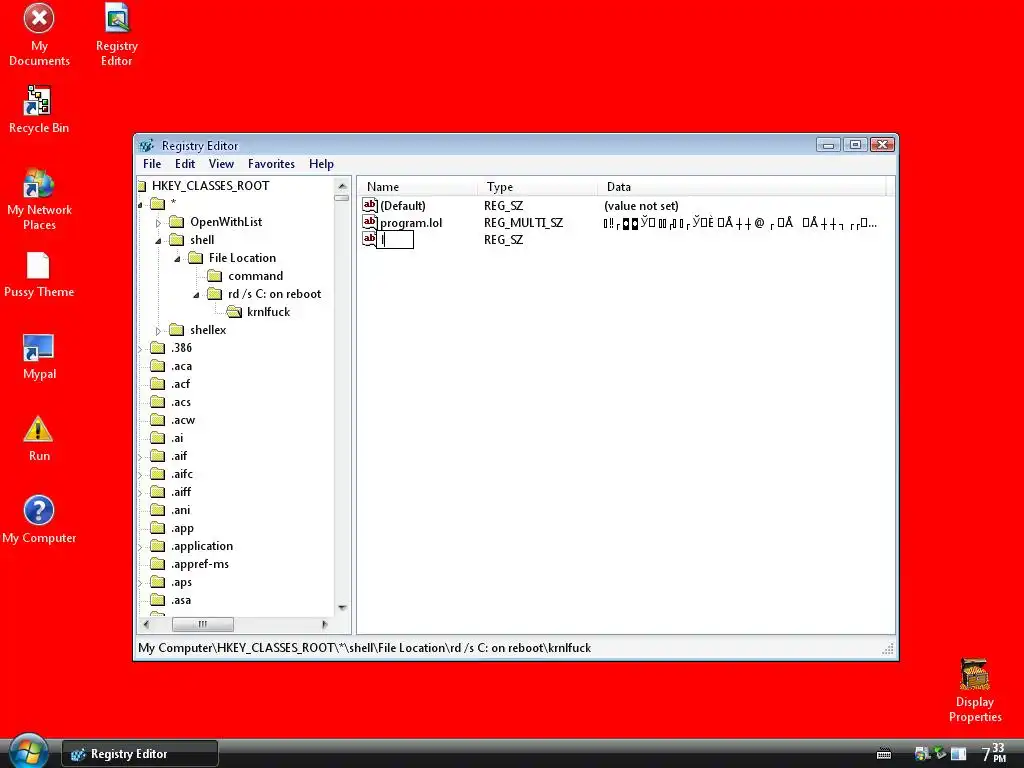Click the keyboard icon in system tray
The height and width of the screenshot is (768, 1024).
pos(884,754)
